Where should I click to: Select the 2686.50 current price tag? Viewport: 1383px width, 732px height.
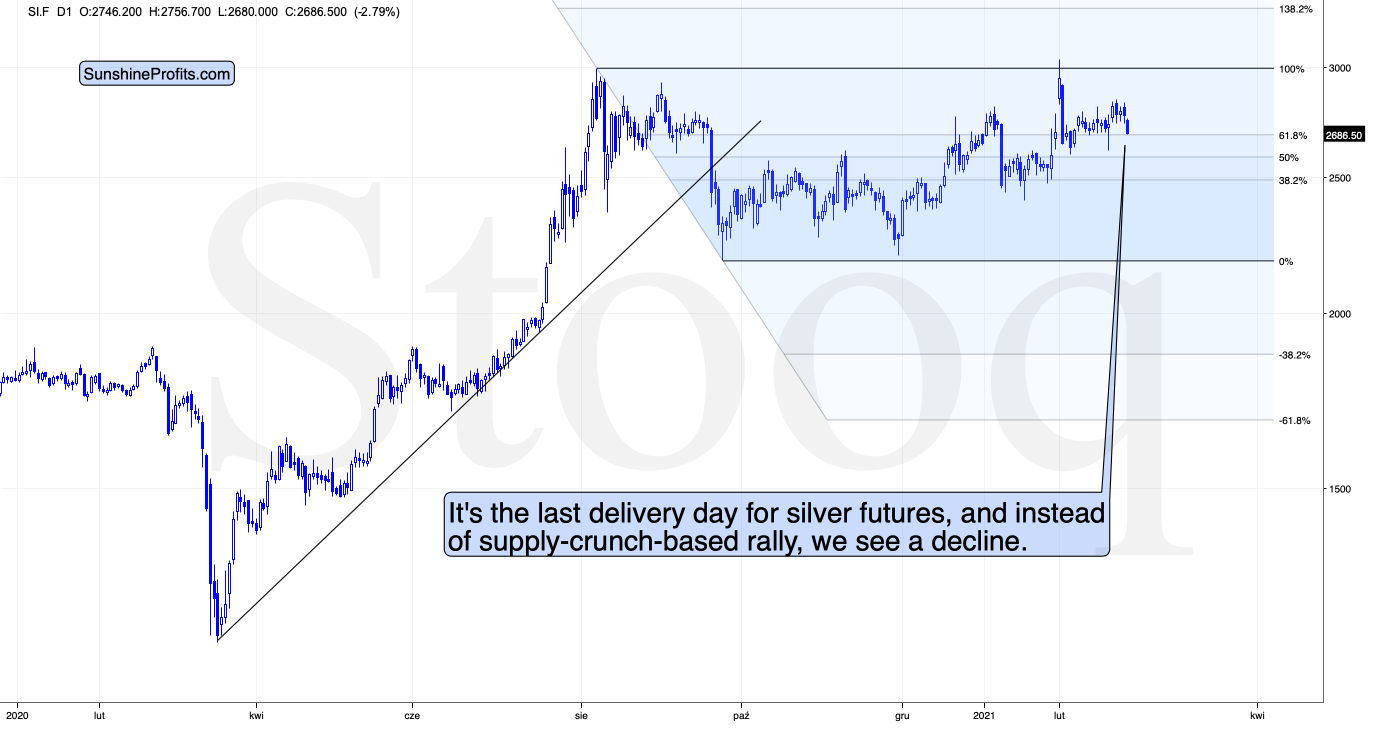click(1344, 135)
